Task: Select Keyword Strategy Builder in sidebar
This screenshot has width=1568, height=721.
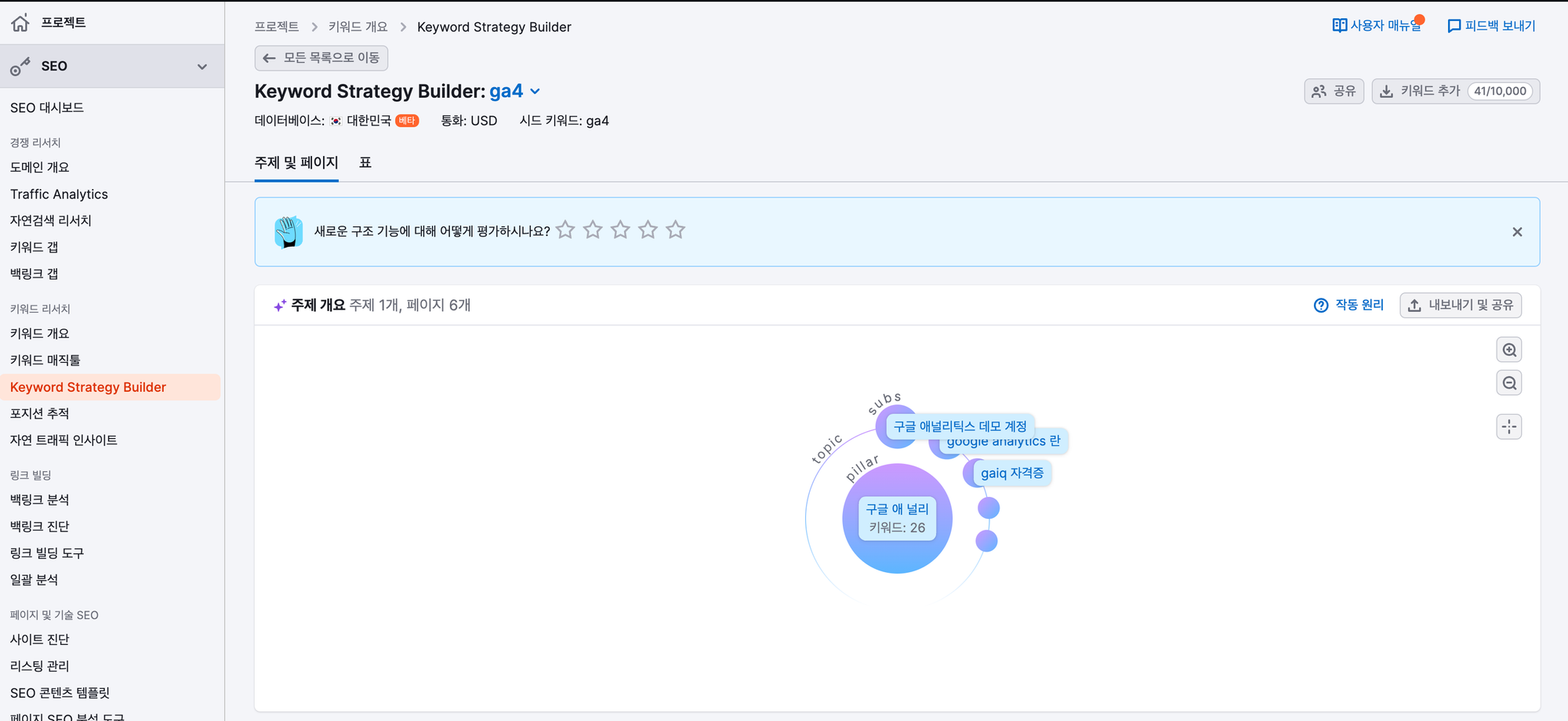Action: [x=110, y=387]
